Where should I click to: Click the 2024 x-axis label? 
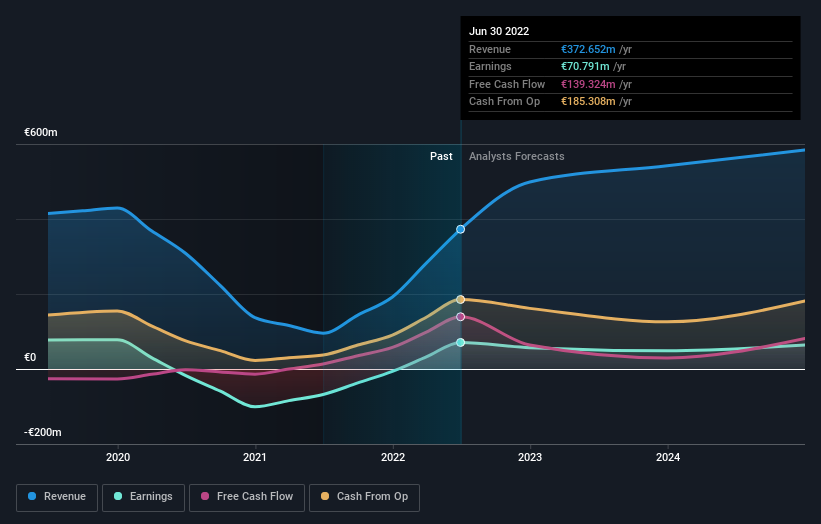pos(668,458)
